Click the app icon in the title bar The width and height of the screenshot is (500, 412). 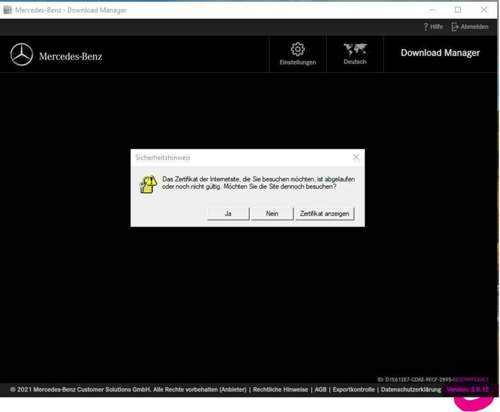click(x=8, y=10)
